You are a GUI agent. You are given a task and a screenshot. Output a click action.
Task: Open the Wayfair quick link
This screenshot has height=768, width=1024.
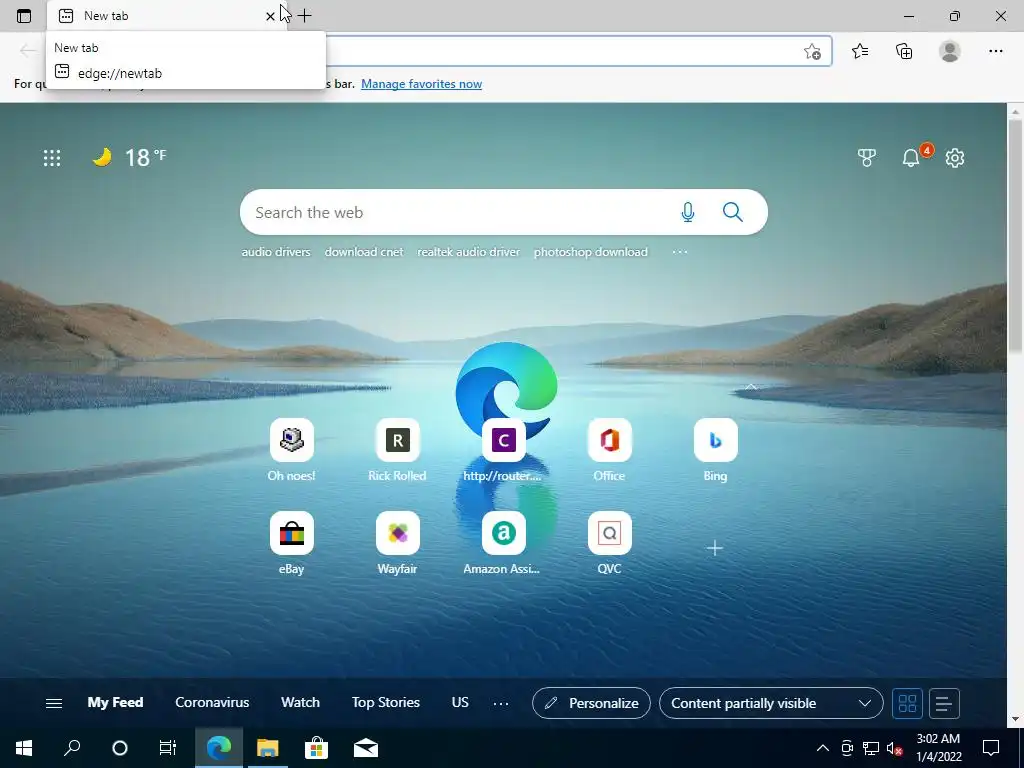[x=397, y=543]
